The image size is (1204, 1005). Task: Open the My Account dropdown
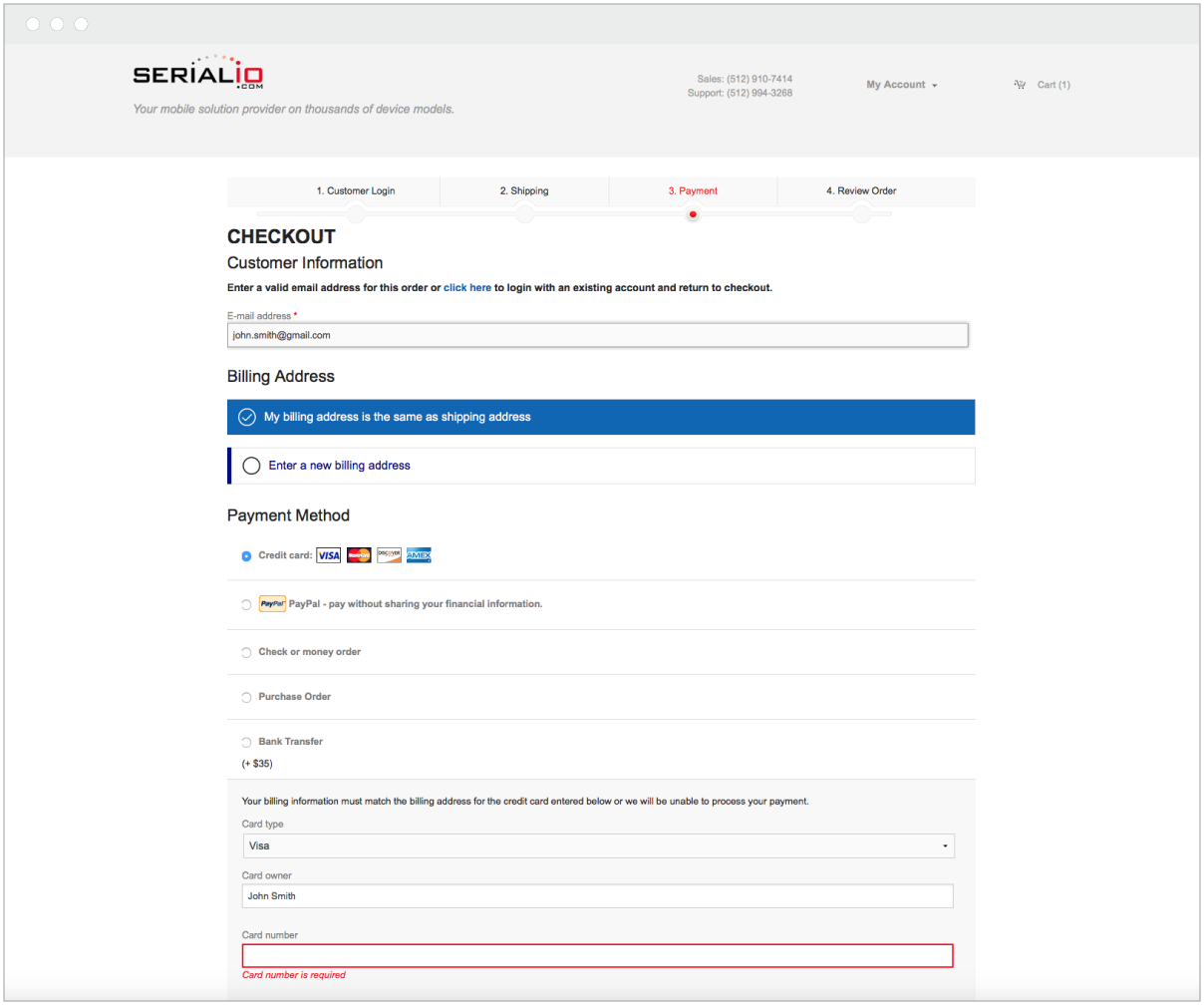(x=901, y=85)
